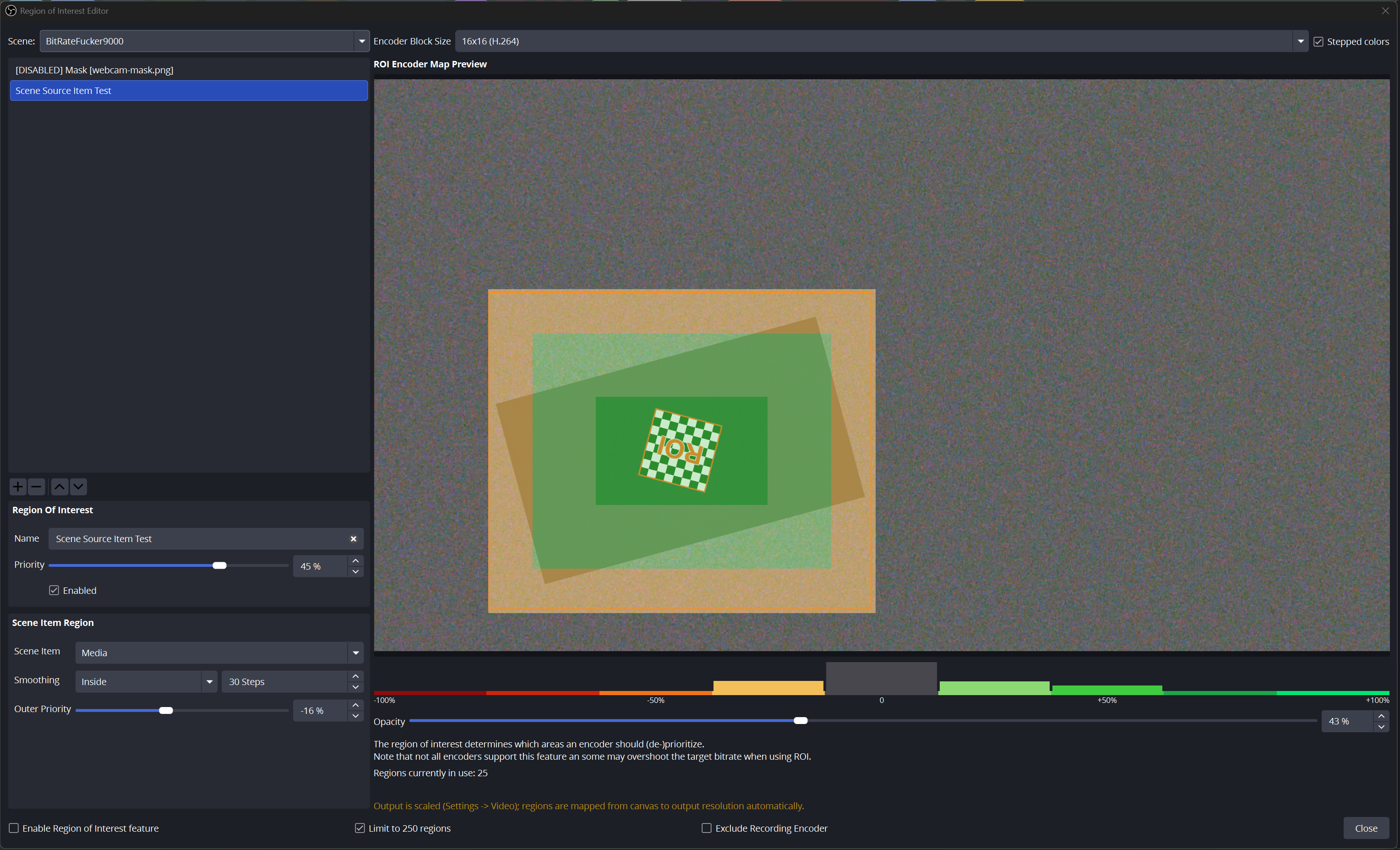1400x850 pixels.
Task: Click the checkered ROI logo in the preview
Action: pos(680,450)
